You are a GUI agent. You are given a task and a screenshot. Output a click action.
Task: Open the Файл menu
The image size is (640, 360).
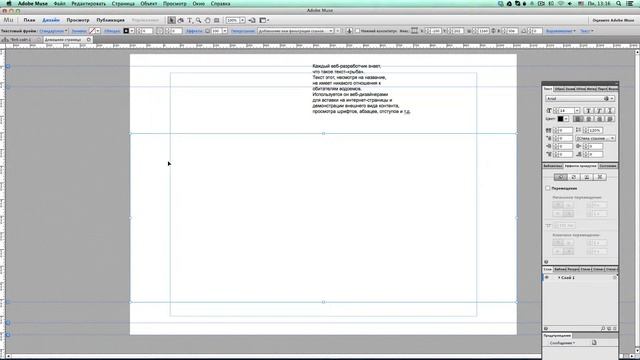(x=60, y=3)
